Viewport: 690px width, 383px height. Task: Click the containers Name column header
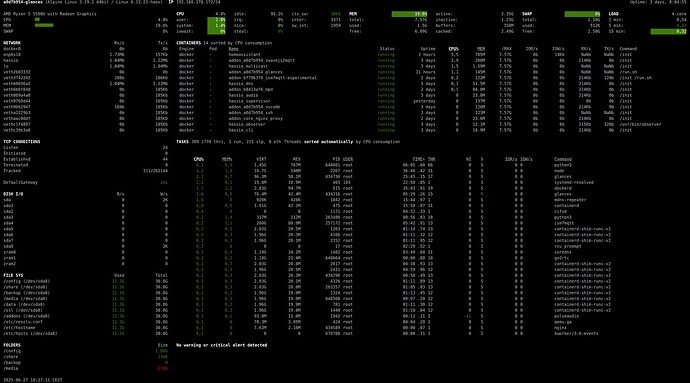pyautogui.click(x=233, y=49)
